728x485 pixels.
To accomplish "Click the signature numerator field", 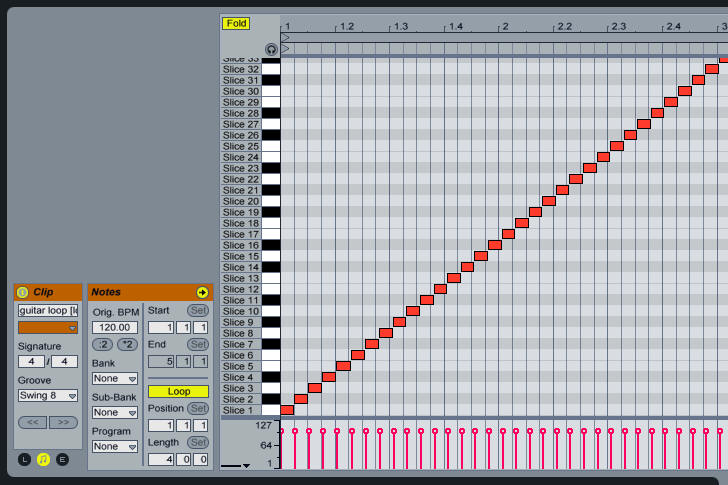I will point(31,362).
